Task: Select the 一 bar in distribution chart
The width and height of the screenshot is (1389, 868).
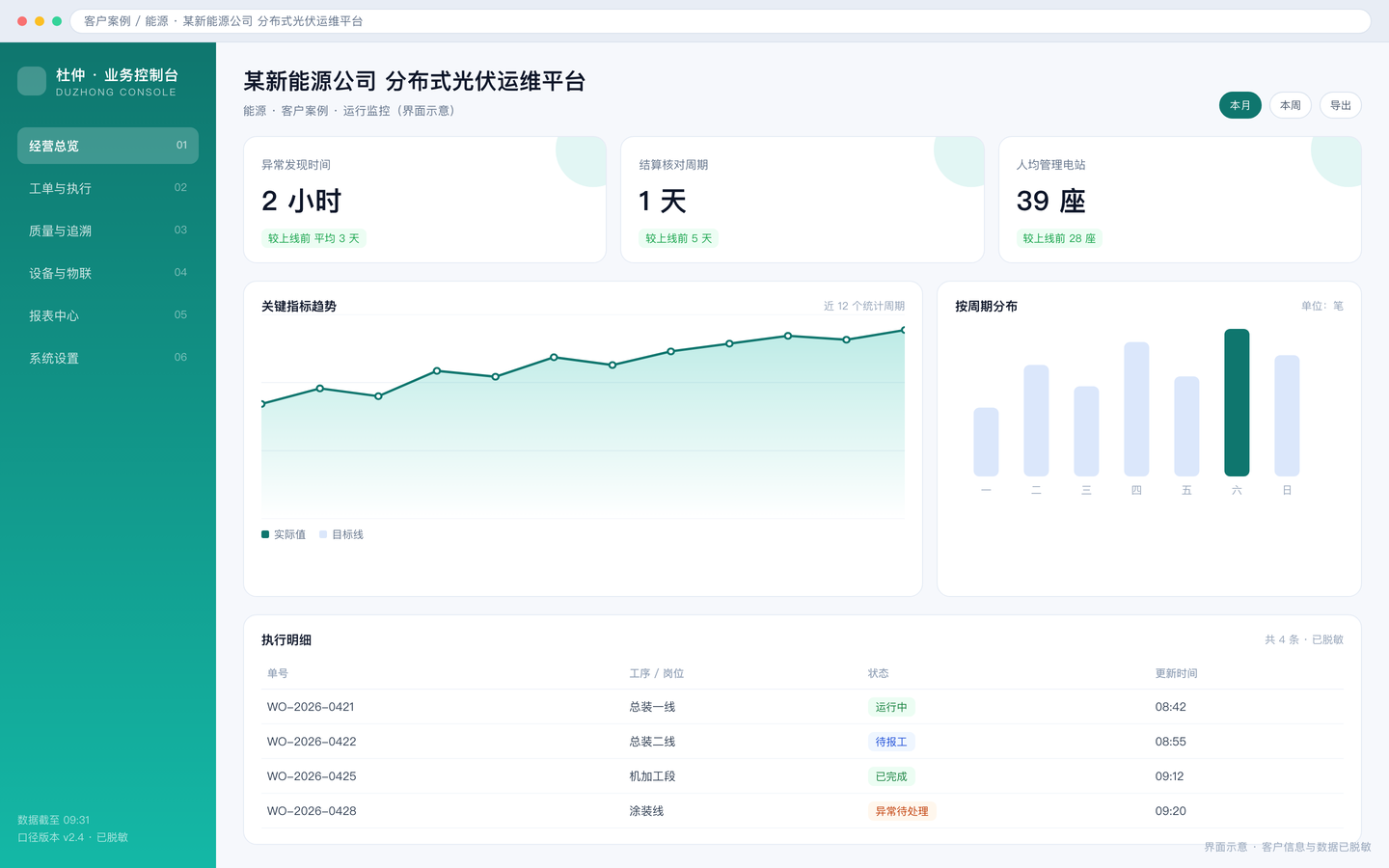Action: [x=986, y=442]
